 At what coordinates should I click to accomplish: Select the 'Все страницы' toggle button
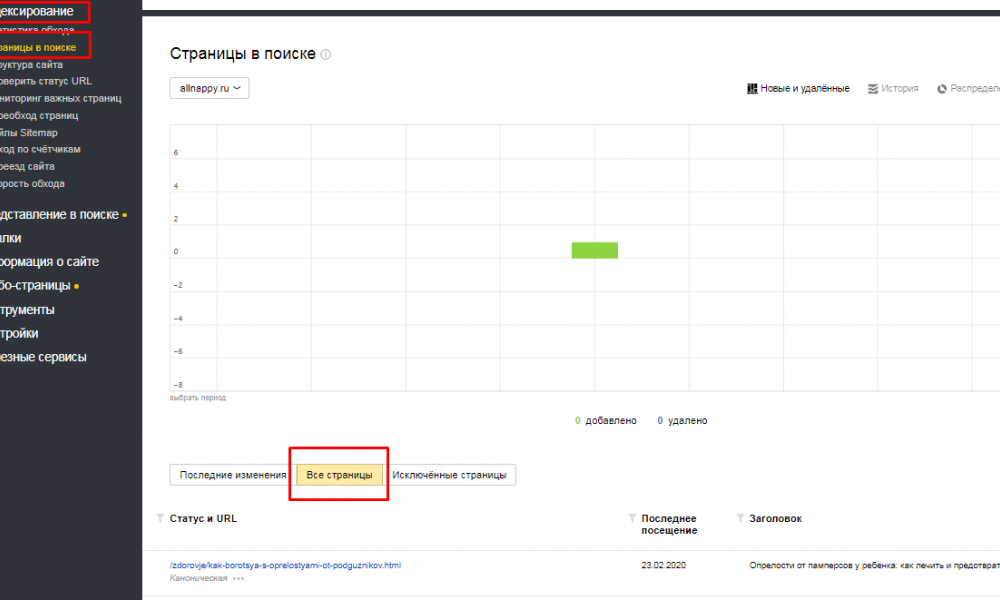pyautogui.click(x=339, y=475)
